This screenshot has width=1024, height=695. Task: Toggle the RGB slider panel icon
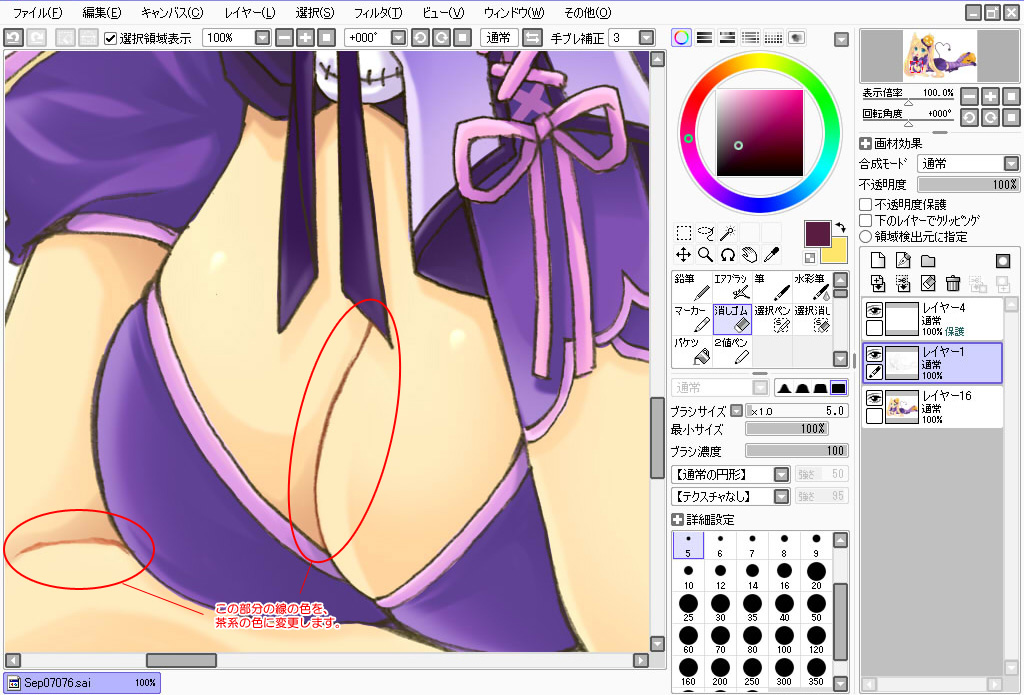pos(704,38)
